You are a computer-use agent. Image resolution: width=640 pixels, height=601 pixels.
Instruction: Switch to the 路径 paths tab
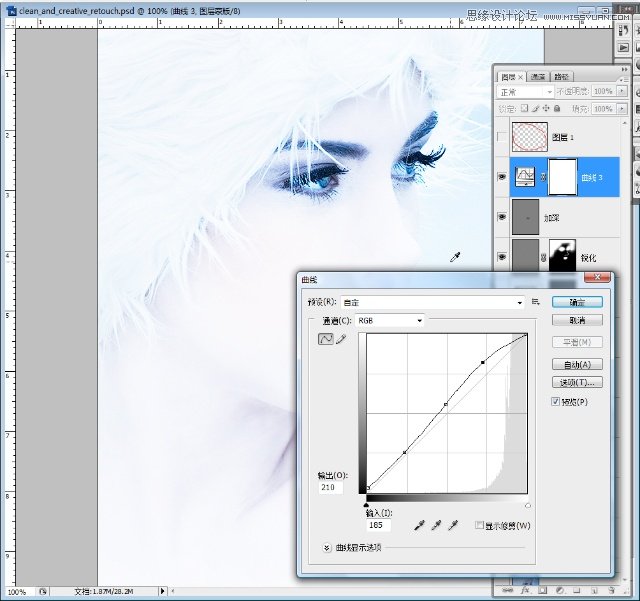pyautogui.click(x=562, y=77)
